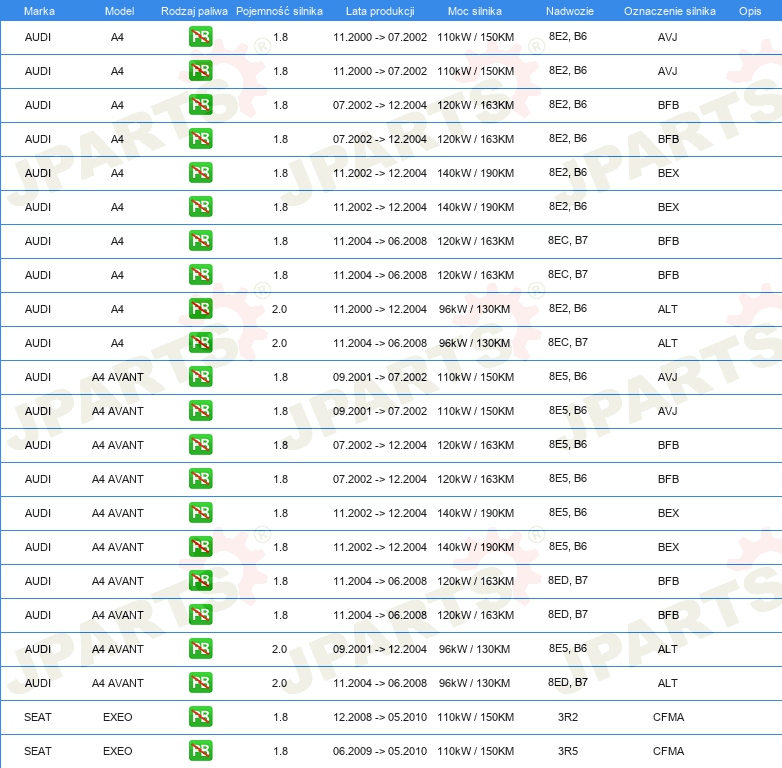Select the Rodzaj paliwa column header
Screen dimensions: 782x768
[193, 11]
